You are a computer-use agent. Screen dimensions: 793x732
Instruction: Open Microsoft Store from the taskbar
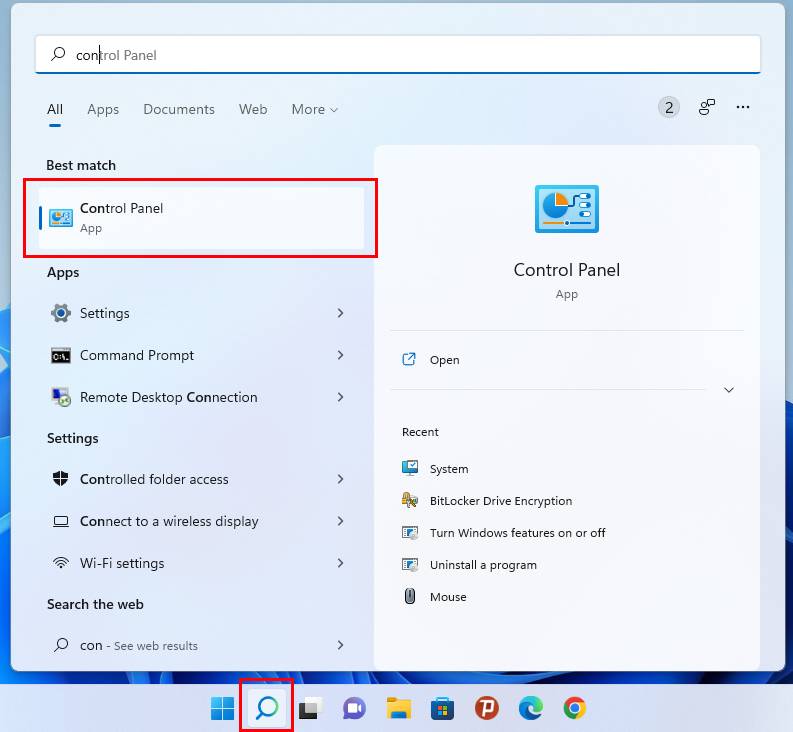pos(442,709)
